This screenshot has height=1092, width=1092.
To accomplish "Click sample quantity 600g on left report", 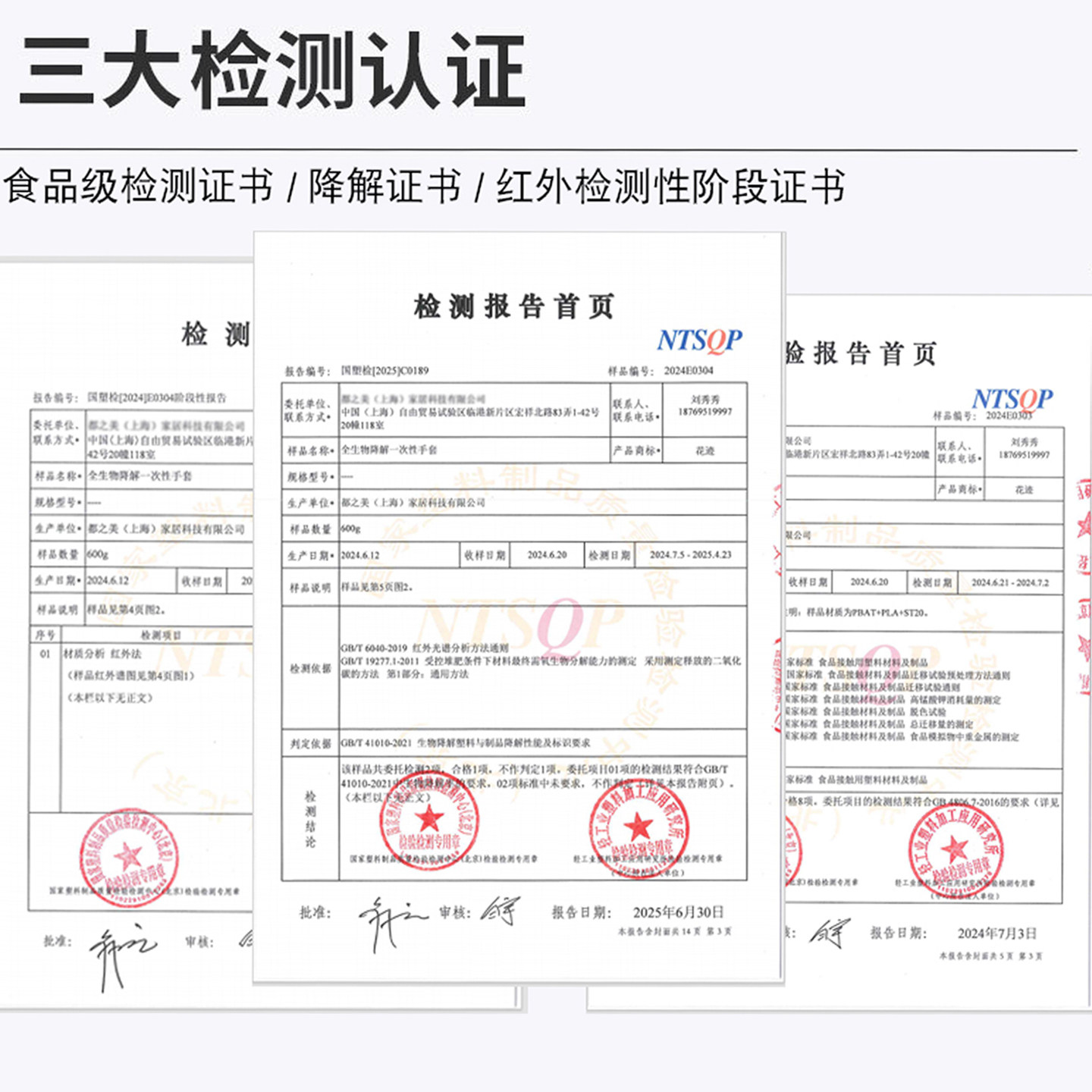I will 98,554.
